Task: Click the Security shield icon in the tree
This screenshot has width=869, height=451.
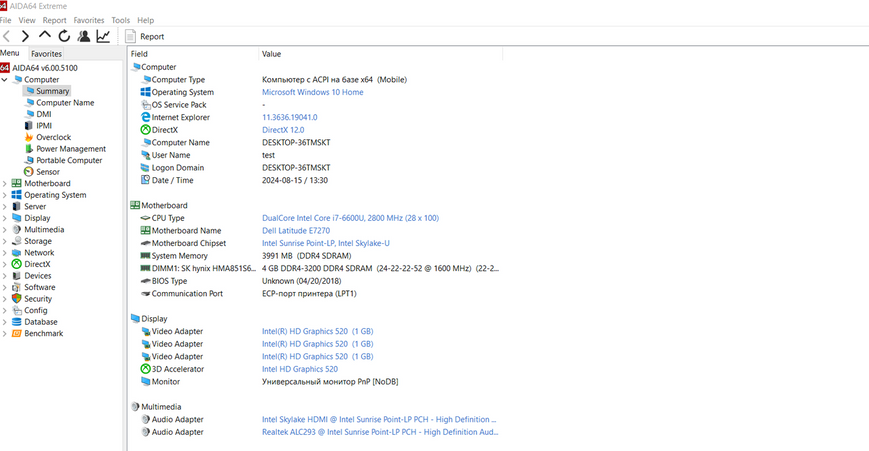Action: click(x=17, y=299)
